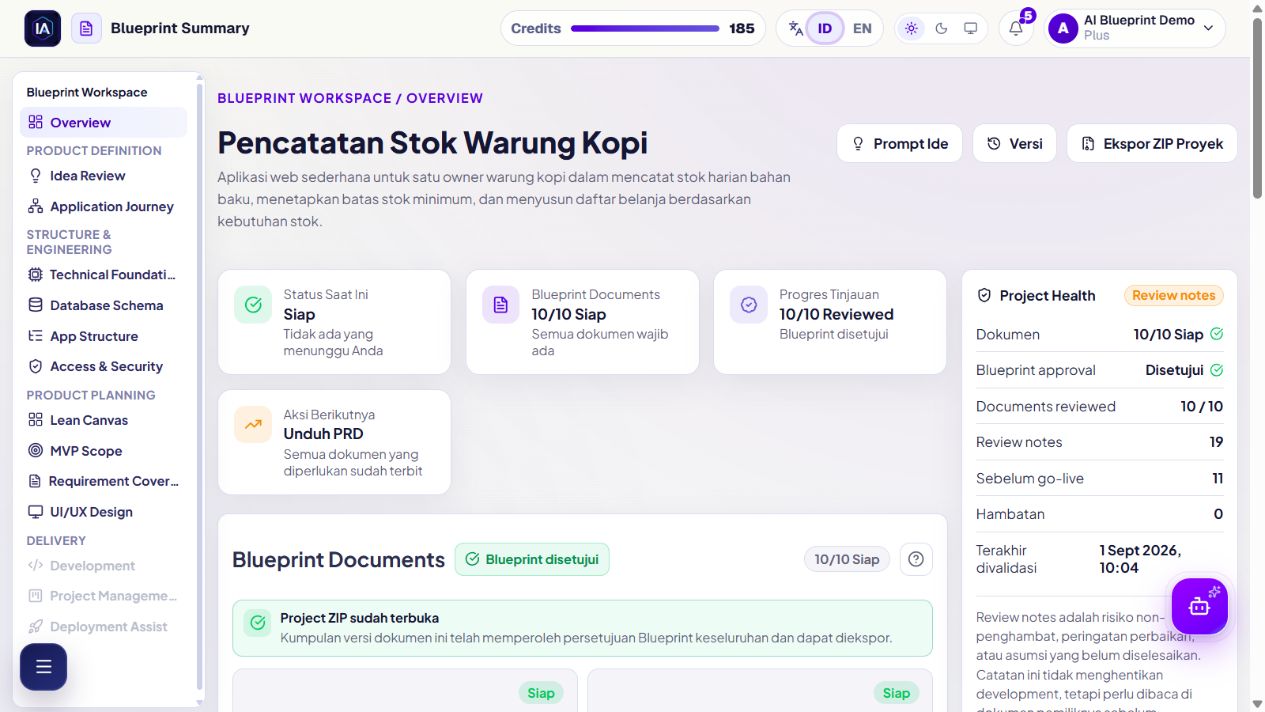Open Access & Security page
This screenshot has height=712, width=1265.
tap(103, 366)
